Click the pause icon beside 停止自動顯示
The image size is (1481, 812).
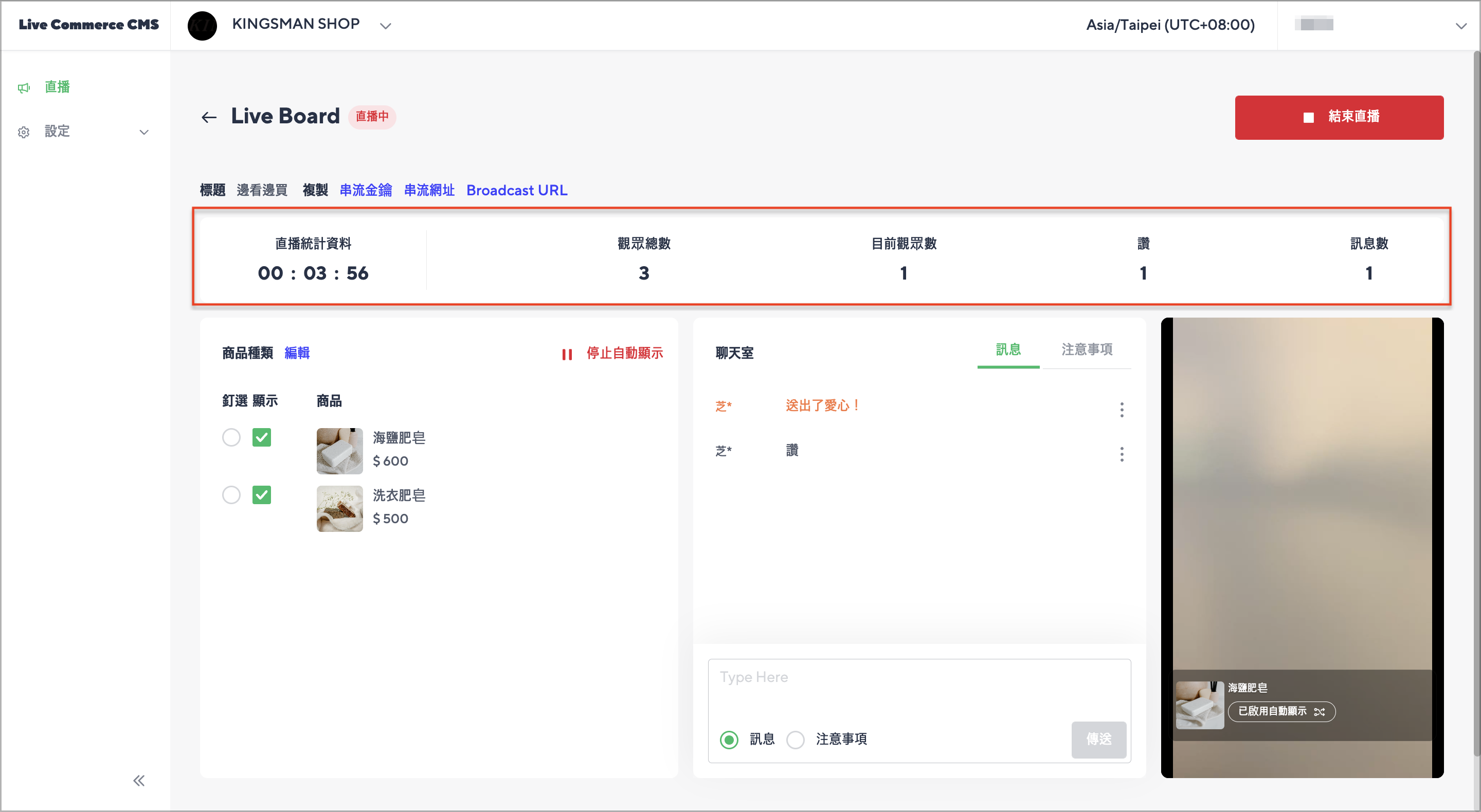[x=567, y=354]
